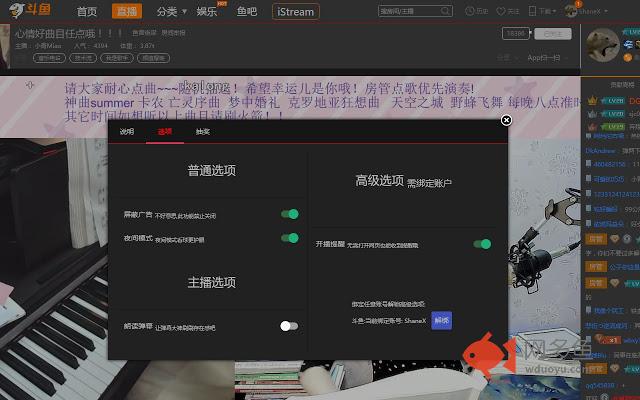Screen dimensions: 640x400
Task: Click the fourth room tag pill
Action: pos(153,58)
